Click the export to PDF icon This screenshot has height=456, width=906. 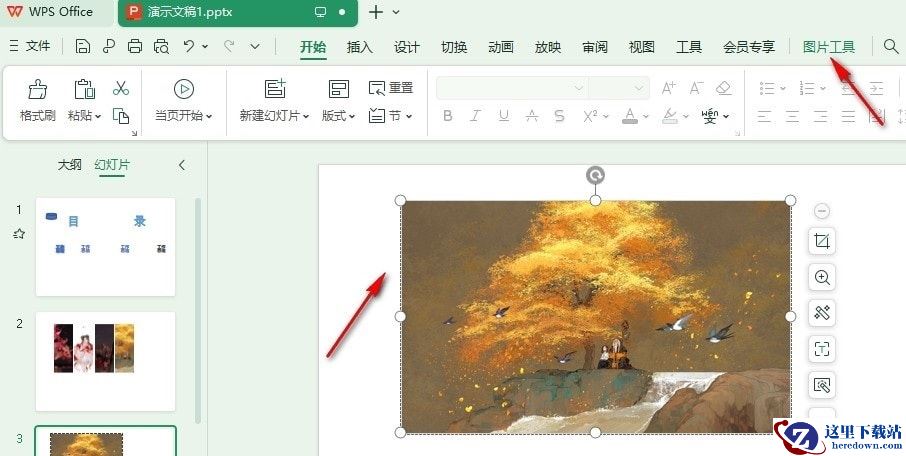tap(109, 47)
